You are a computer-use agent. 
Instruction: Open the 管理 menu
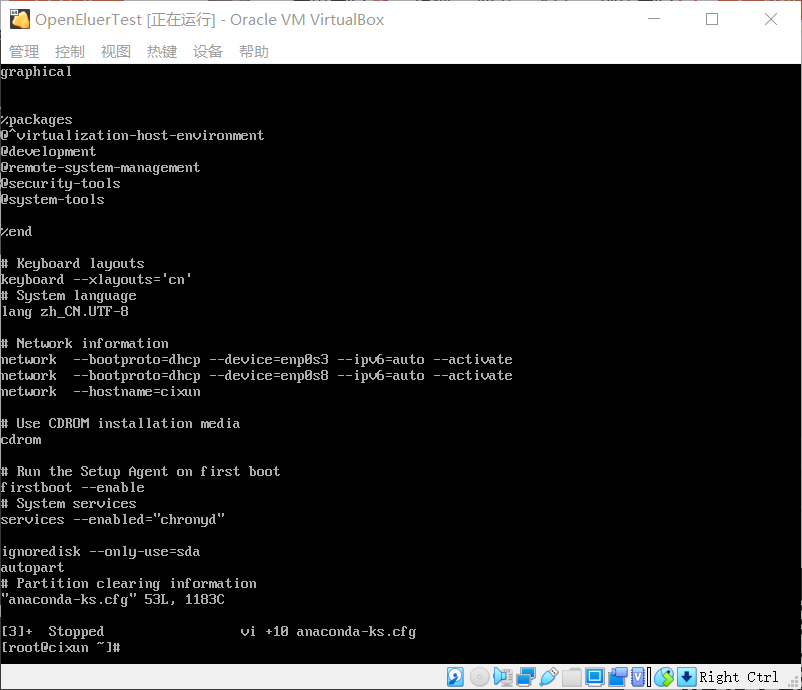coord(24,52)
